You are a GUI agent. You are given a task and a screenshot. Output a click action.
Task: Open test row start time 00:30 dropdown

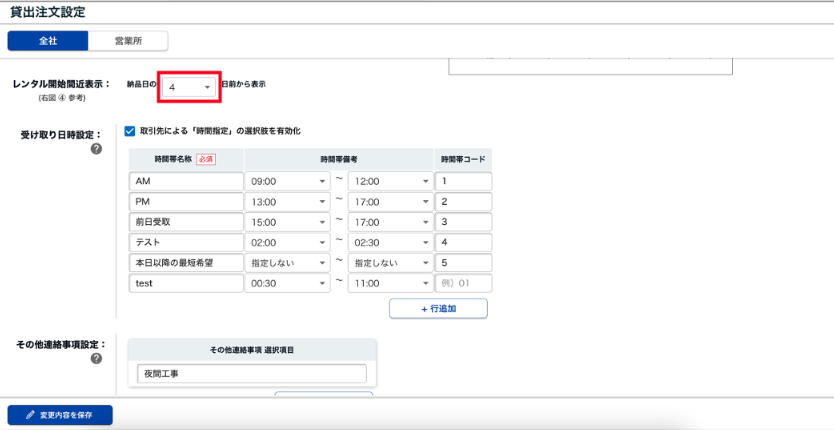click(288, 283)
